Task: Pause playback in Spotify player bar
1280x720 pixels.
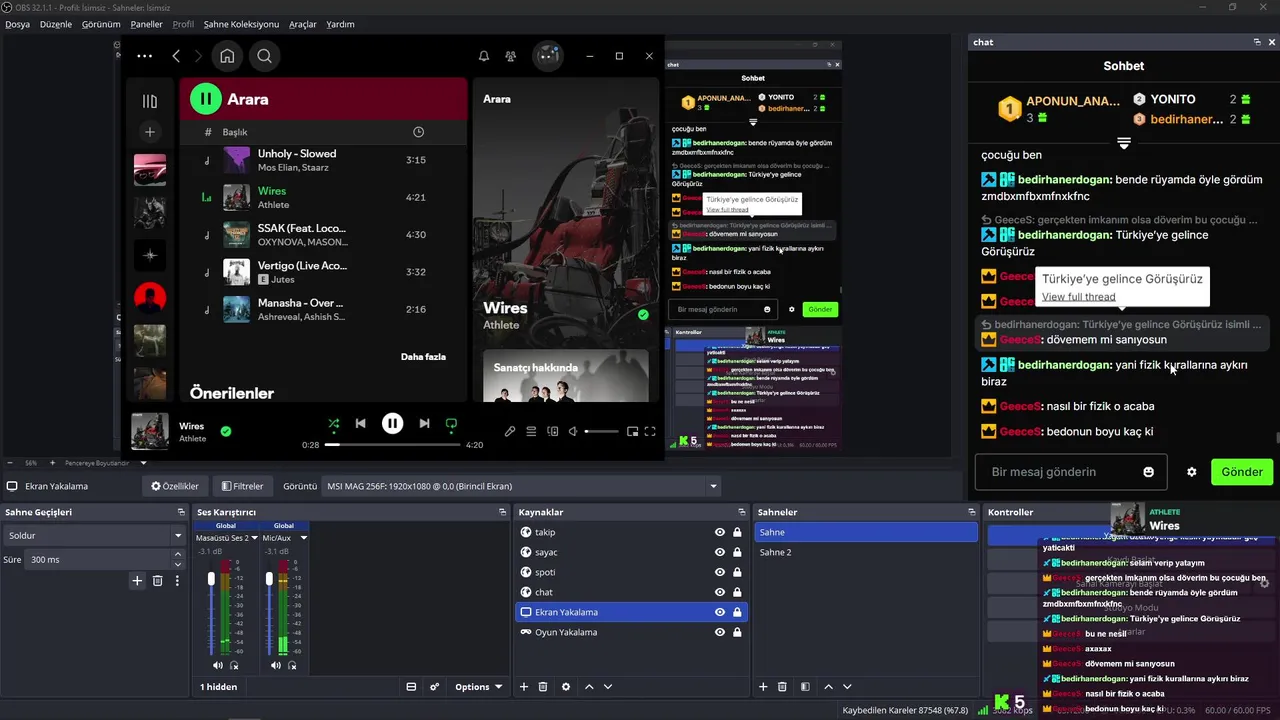Action: tap(392, 423)
